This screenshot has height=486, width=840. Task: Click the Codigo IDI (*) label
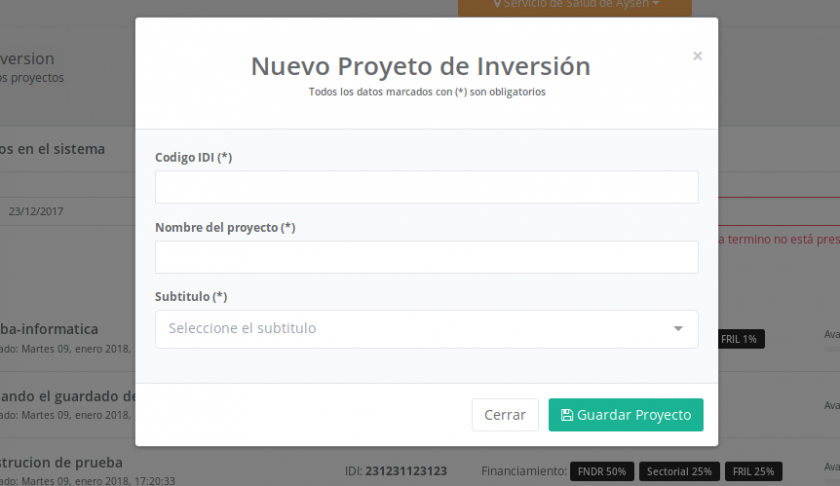pos(193,158)
